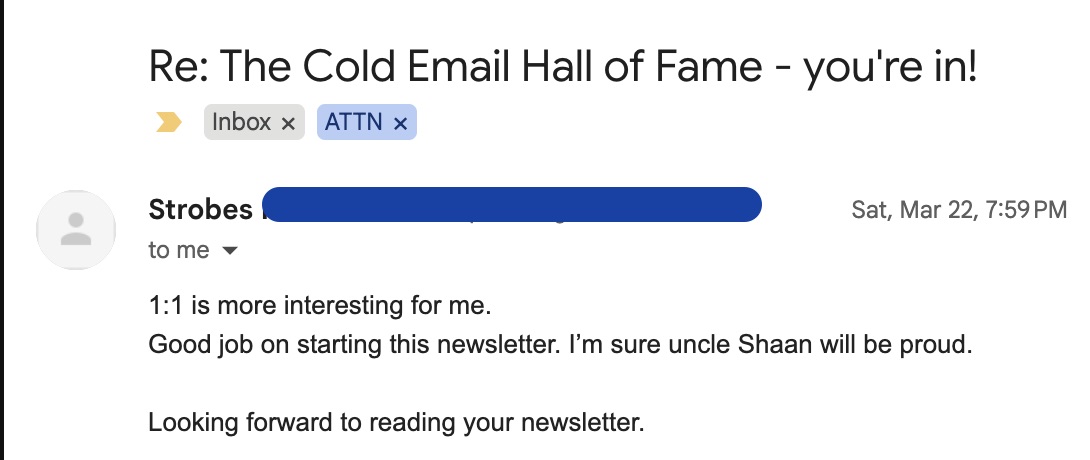
Task: Click "Re:" at the subject start
Action: click(x=177, y=66)
